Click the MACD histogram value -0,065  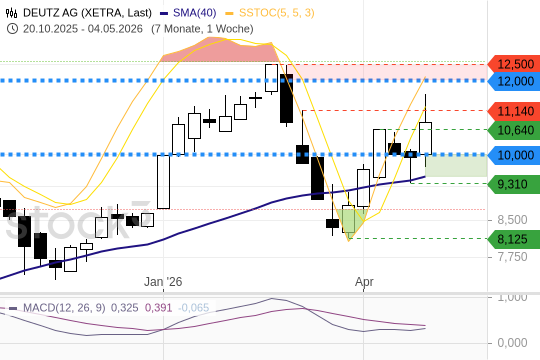pyautogui.click(x=193, y=307)
